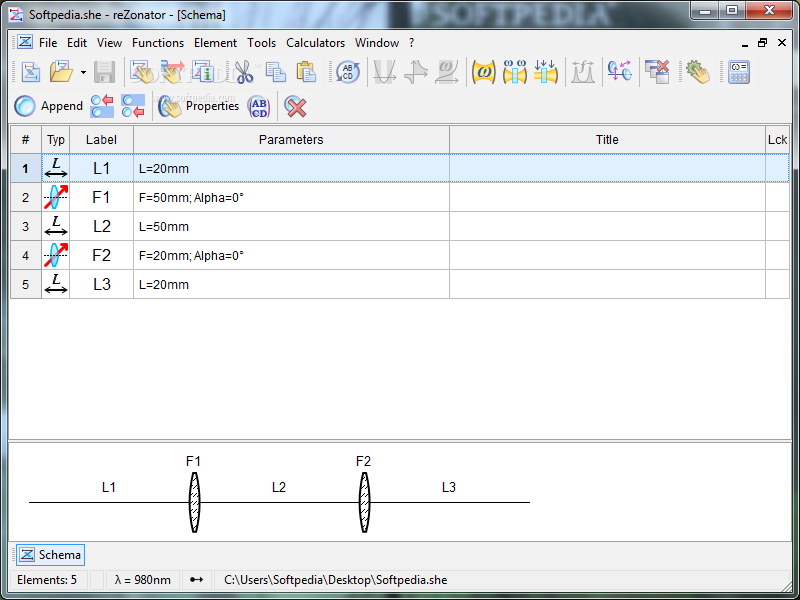
Task: Open a schema file with the folder icon
Action: coord(62,72)
